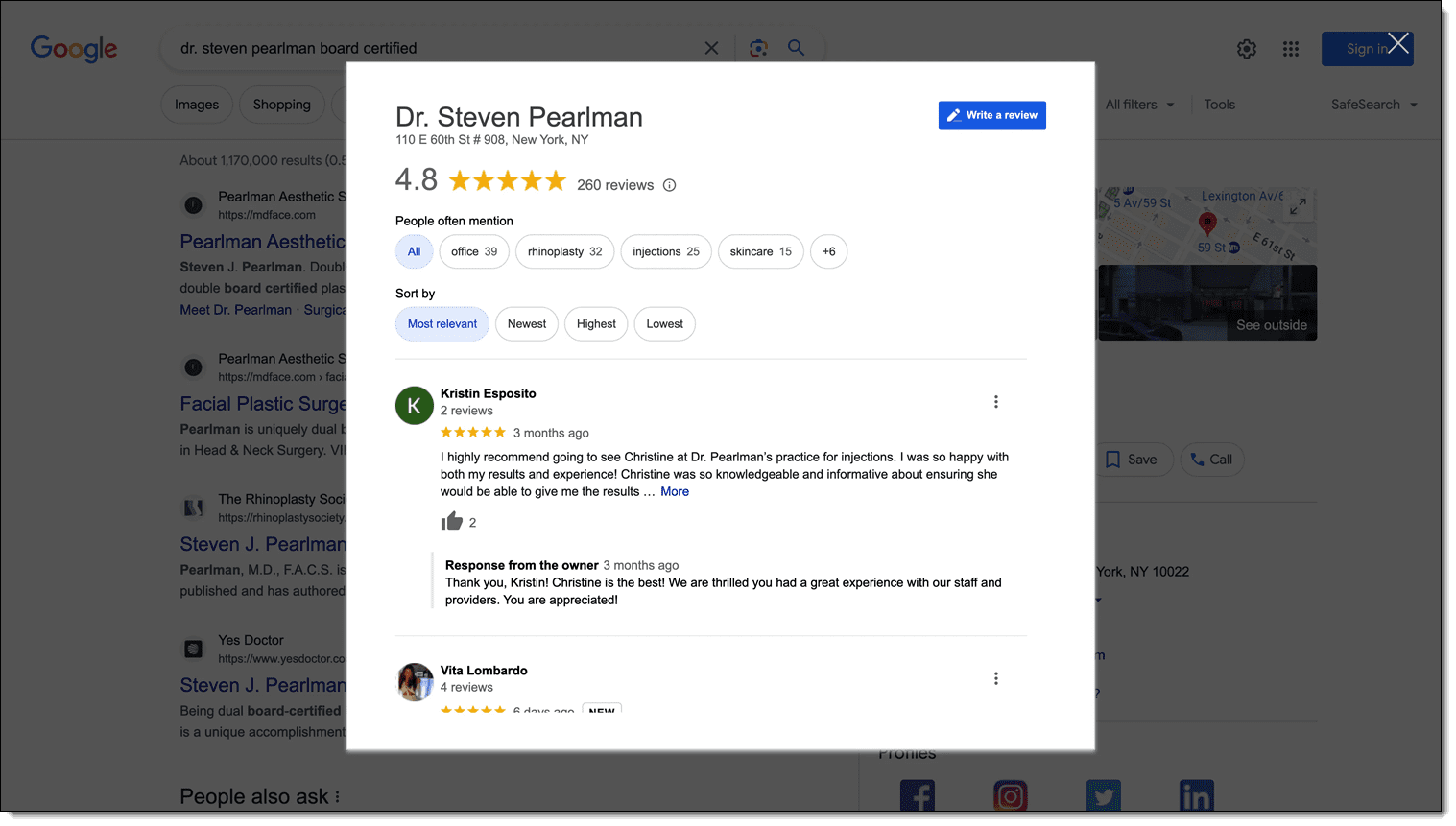Open the three-dot menu for Vita Lombardo's review
This screenshot has height=826, width=1456.
click(x=995, y=678)
